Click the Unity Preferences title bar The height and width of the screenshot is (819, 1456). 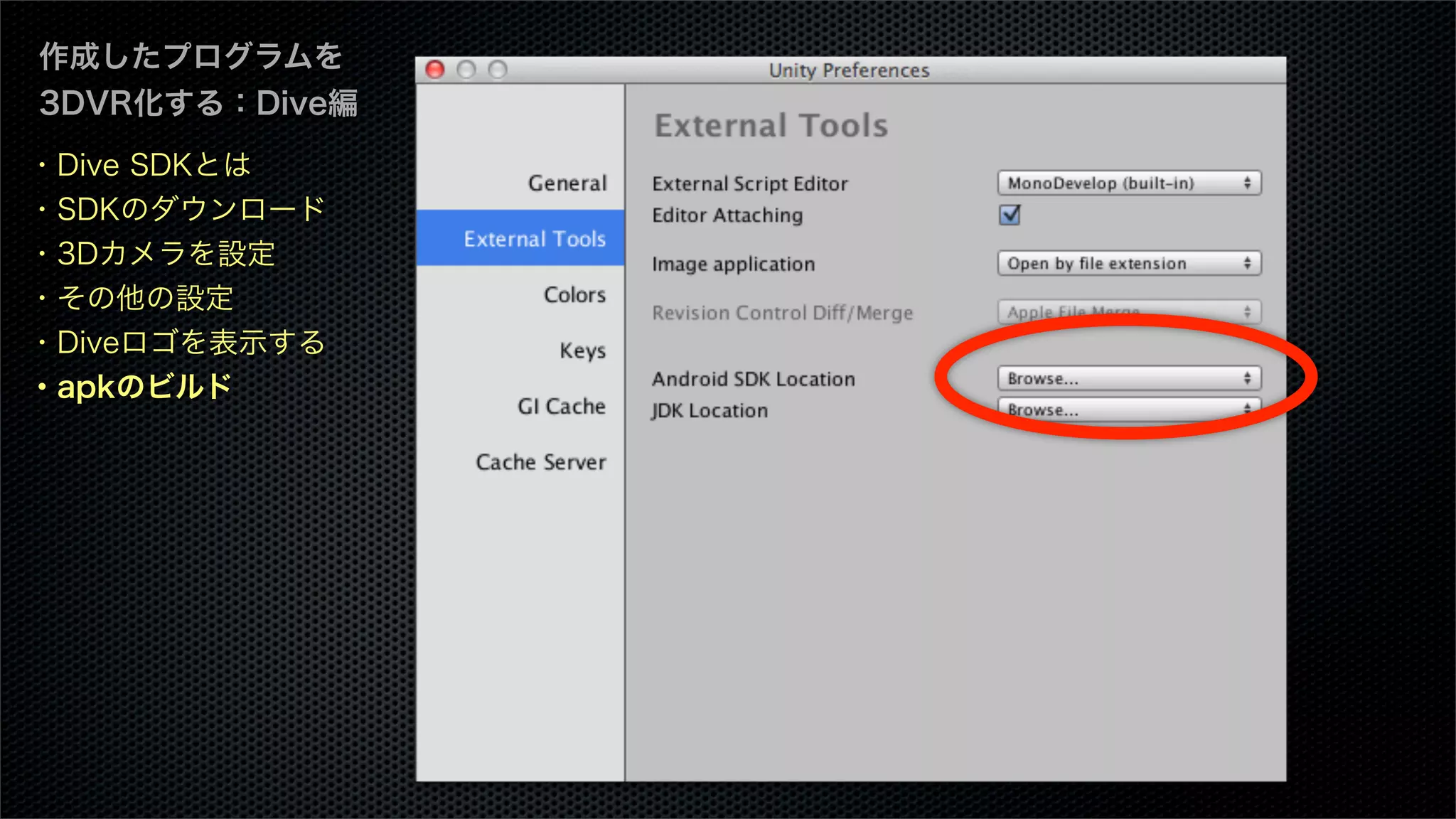(x=849, y=70)
